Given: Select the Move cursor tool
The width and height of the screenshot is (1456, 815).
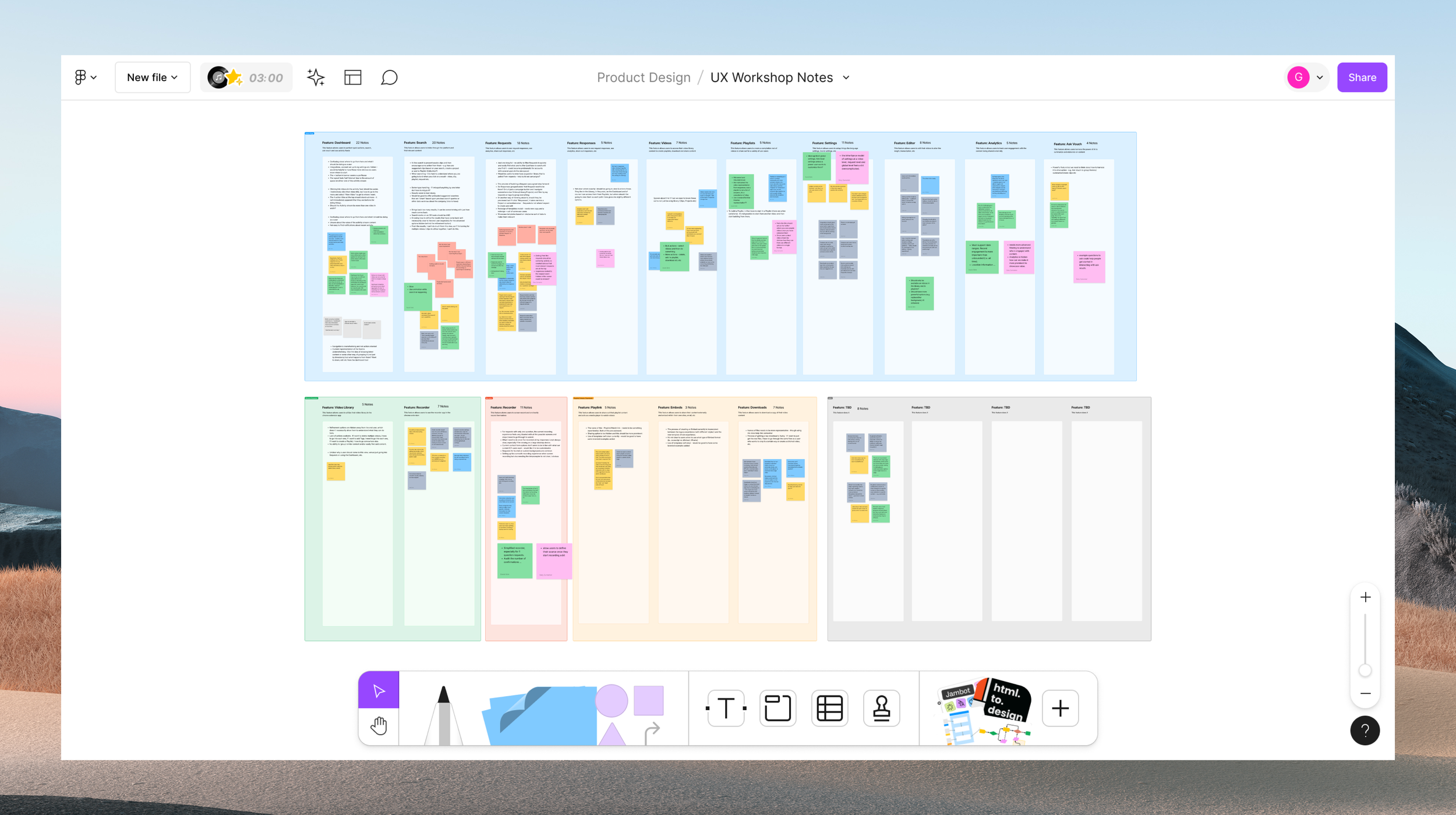Looking at the screenshot, I should 379,690.
